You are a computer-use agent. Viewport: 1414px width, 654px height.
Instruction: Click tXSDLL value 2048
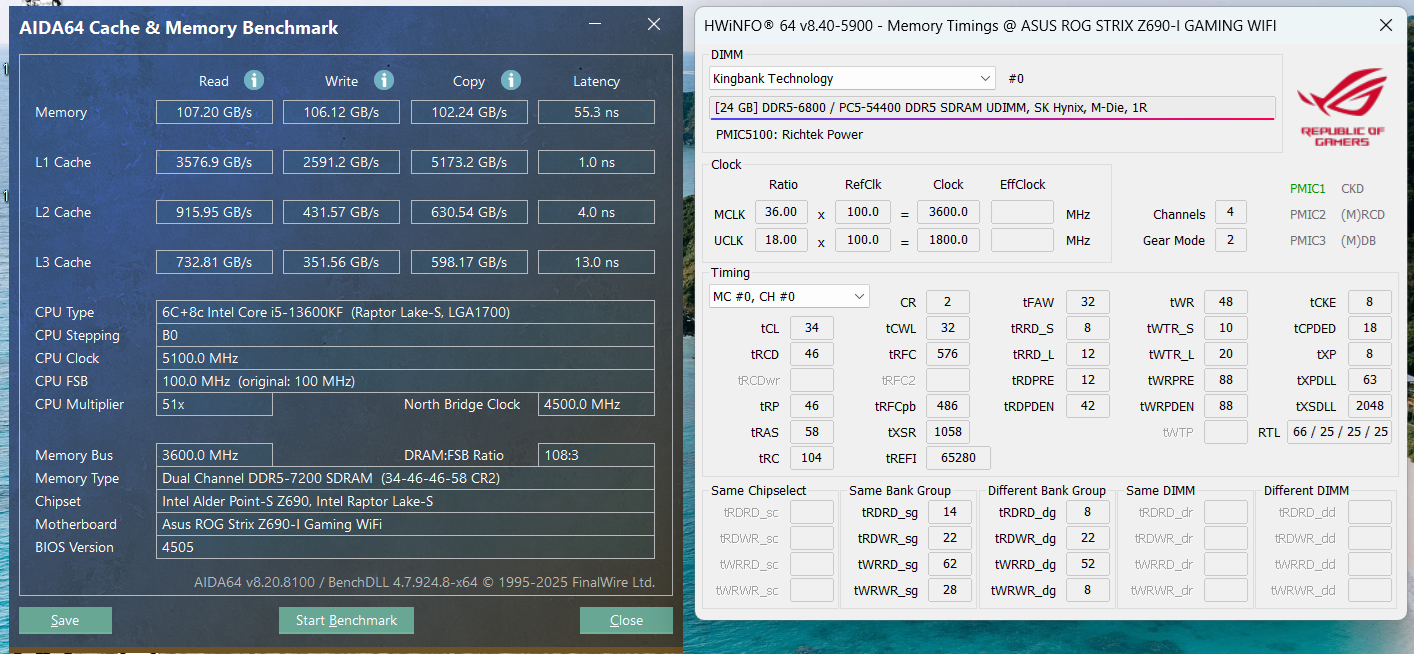(1370, 406)
